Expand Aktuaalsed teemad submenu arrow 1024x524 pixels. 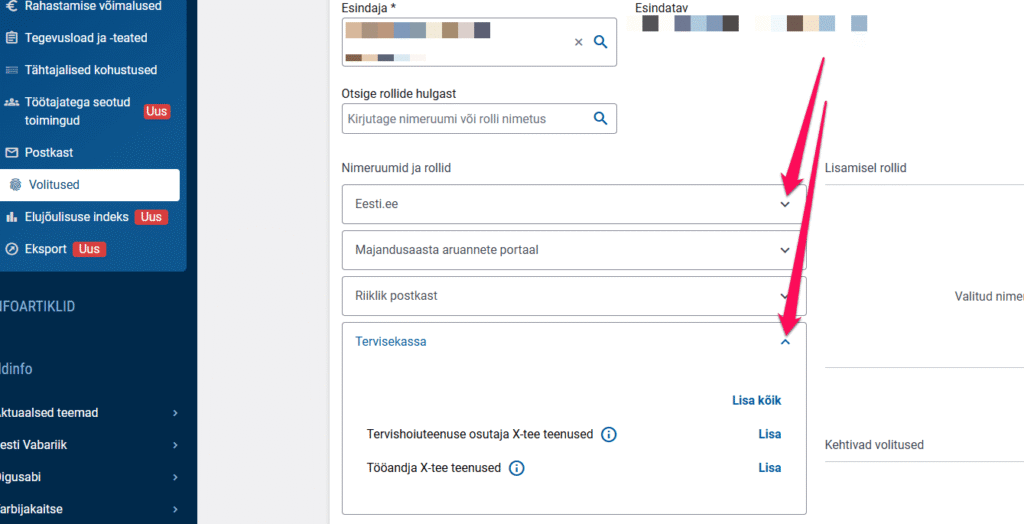click(175, 413)
